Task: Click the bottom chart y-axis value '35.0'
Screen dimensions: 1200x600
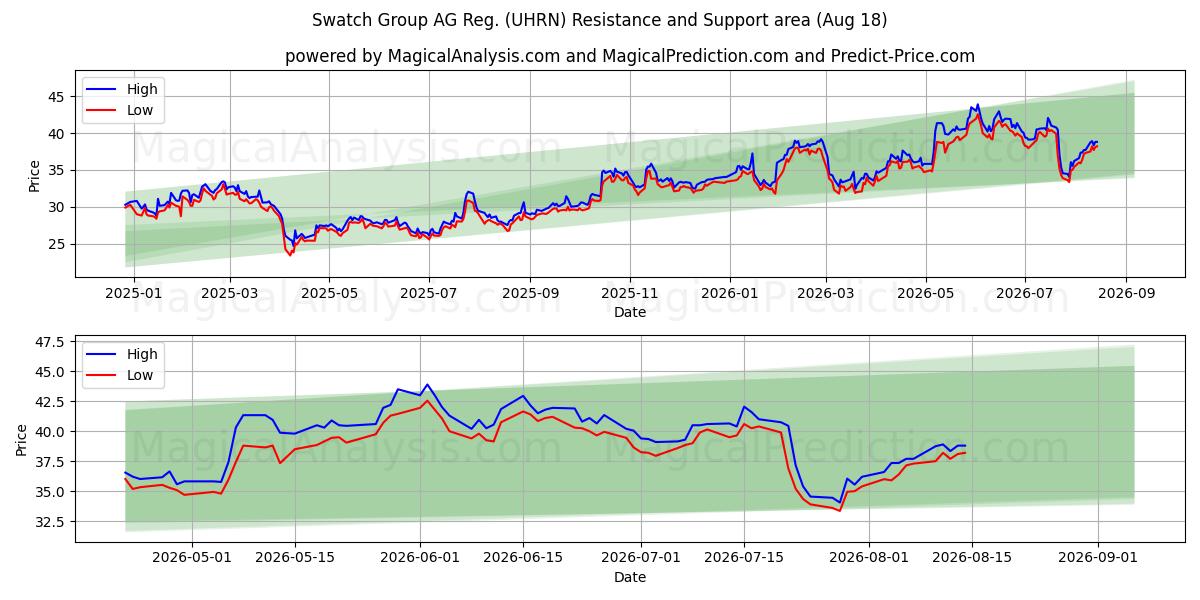Action: tap(51, 492)
